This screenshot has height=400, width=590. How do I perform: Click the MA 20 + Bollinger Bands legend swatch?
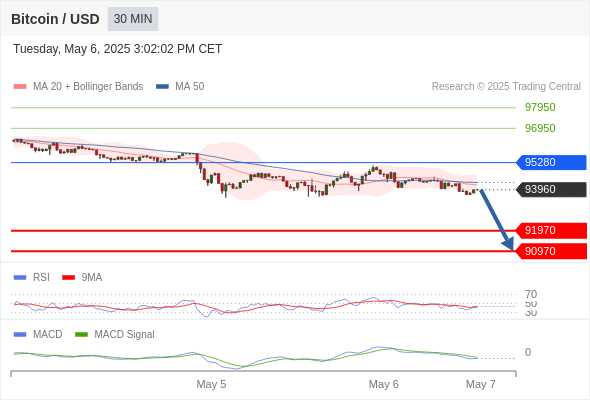click(20, 87)
